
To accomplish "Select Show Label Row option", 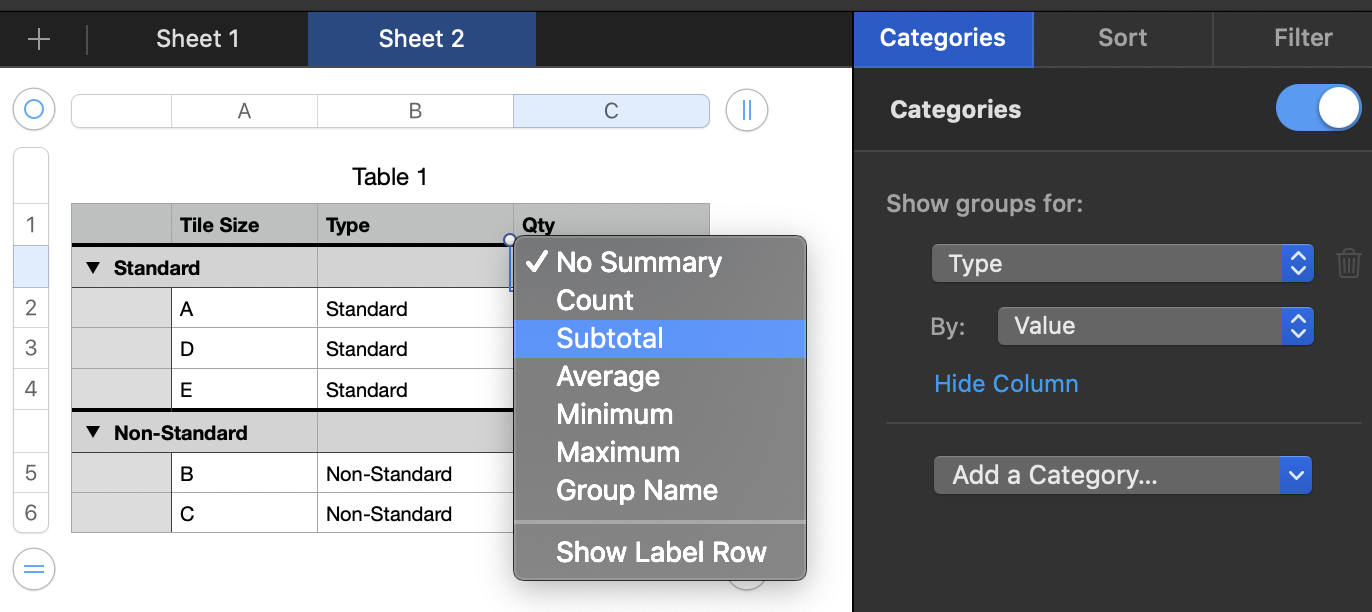I will point(661,553).
